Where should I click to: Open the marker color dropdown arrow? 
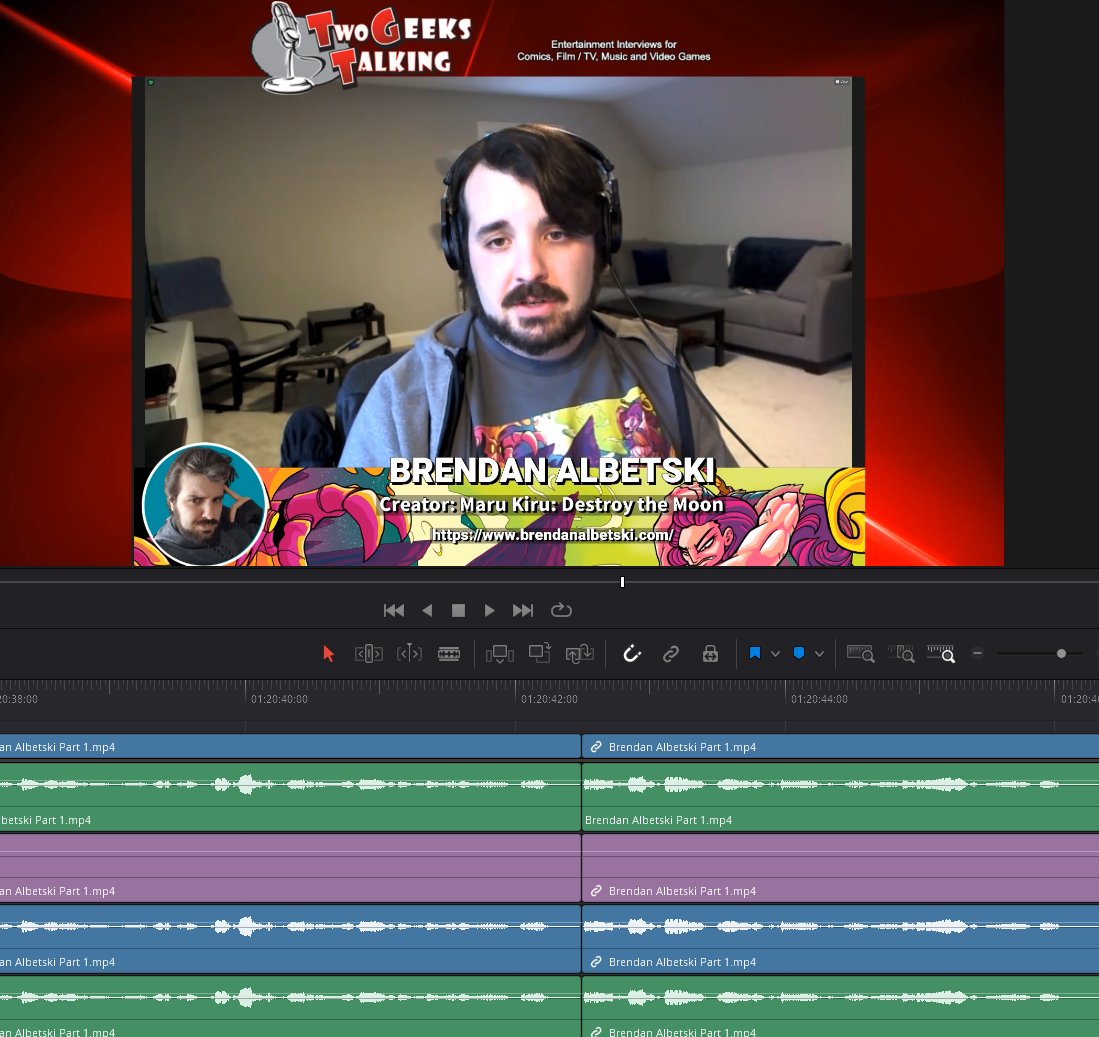[x=819, y=654]
